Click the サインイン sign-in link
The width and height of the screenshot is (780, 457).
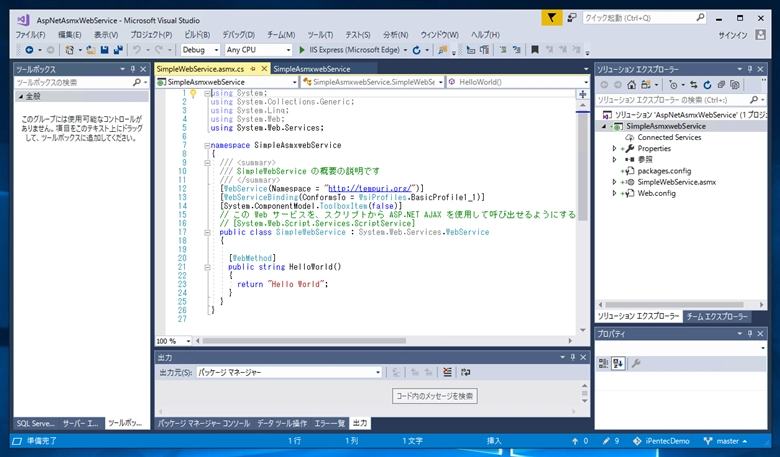click(x=733, y=35)
